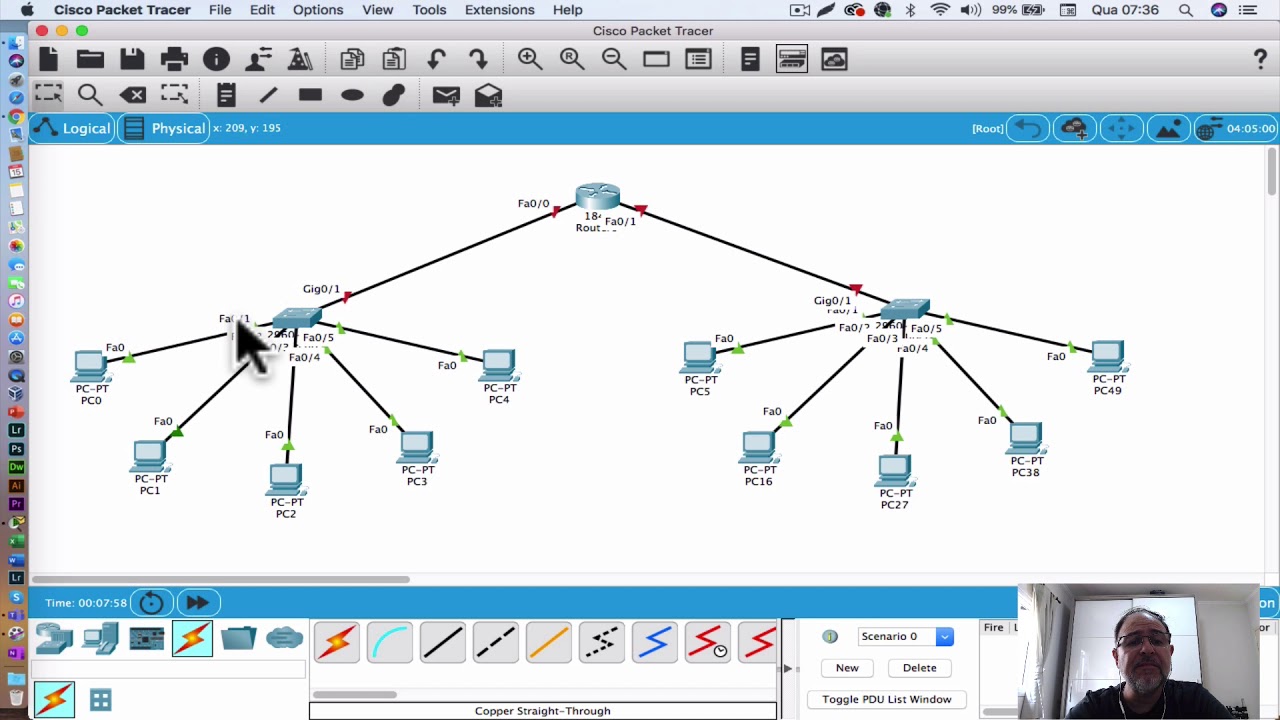This screenshot has height=720, width=1280.
Task: Draw an ellipse tool
Action: click(x=352, y=95)
